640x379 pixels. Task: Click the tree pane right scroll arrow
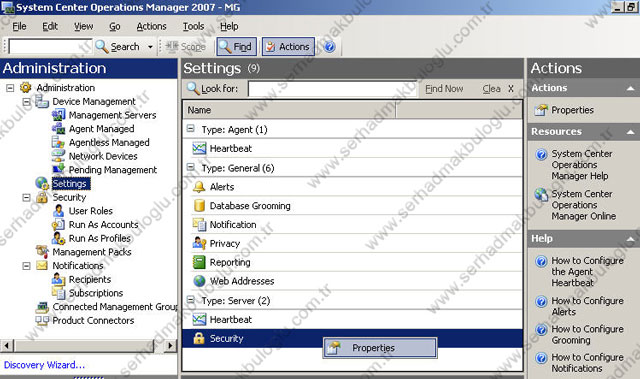170,346
